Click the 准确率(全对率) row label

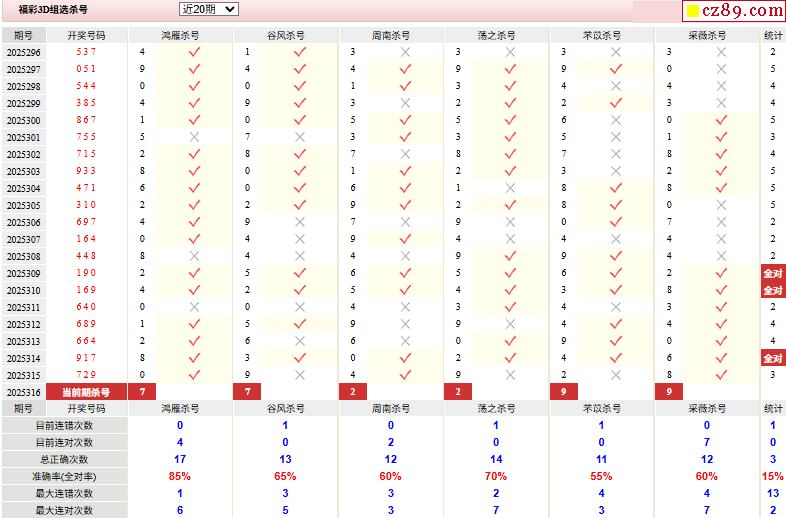64,476
